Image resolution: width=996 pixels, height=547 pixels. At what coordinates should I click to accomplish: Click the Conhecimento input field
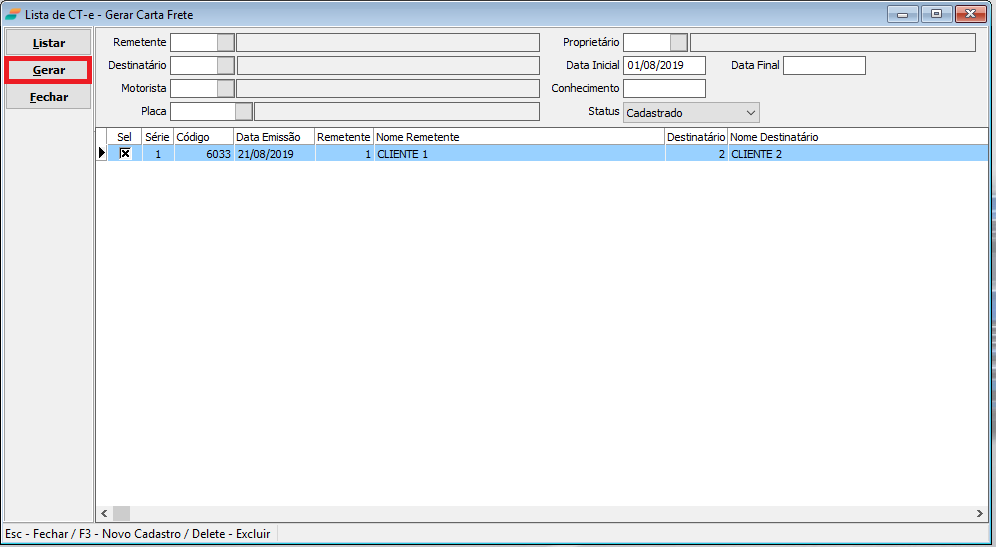click(664, 88)
